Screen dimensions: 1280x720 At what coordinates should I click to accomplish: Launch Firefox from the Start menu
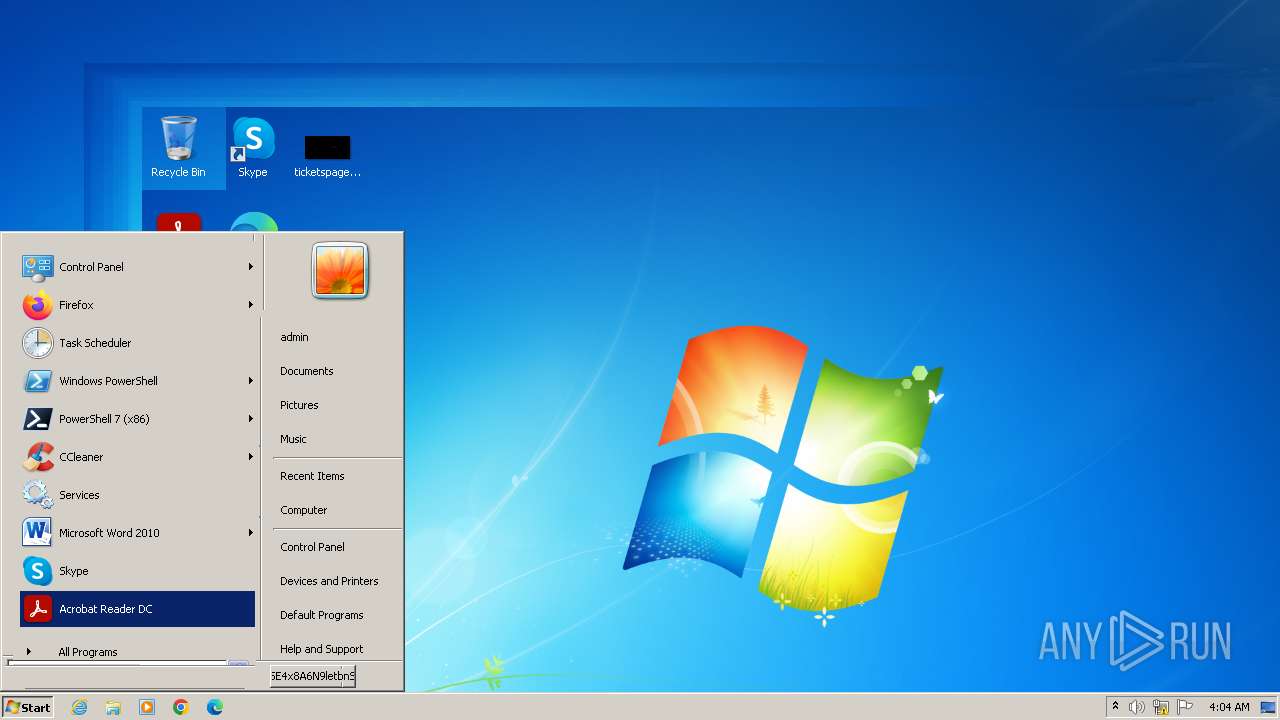pyautogui.click(x=137, y=305)
